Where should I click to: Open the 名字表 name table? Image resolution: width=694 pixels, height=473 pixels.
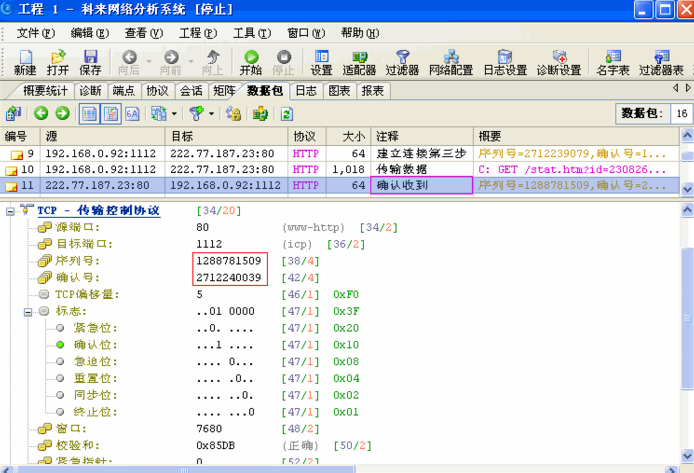click(x=613, y=62)
